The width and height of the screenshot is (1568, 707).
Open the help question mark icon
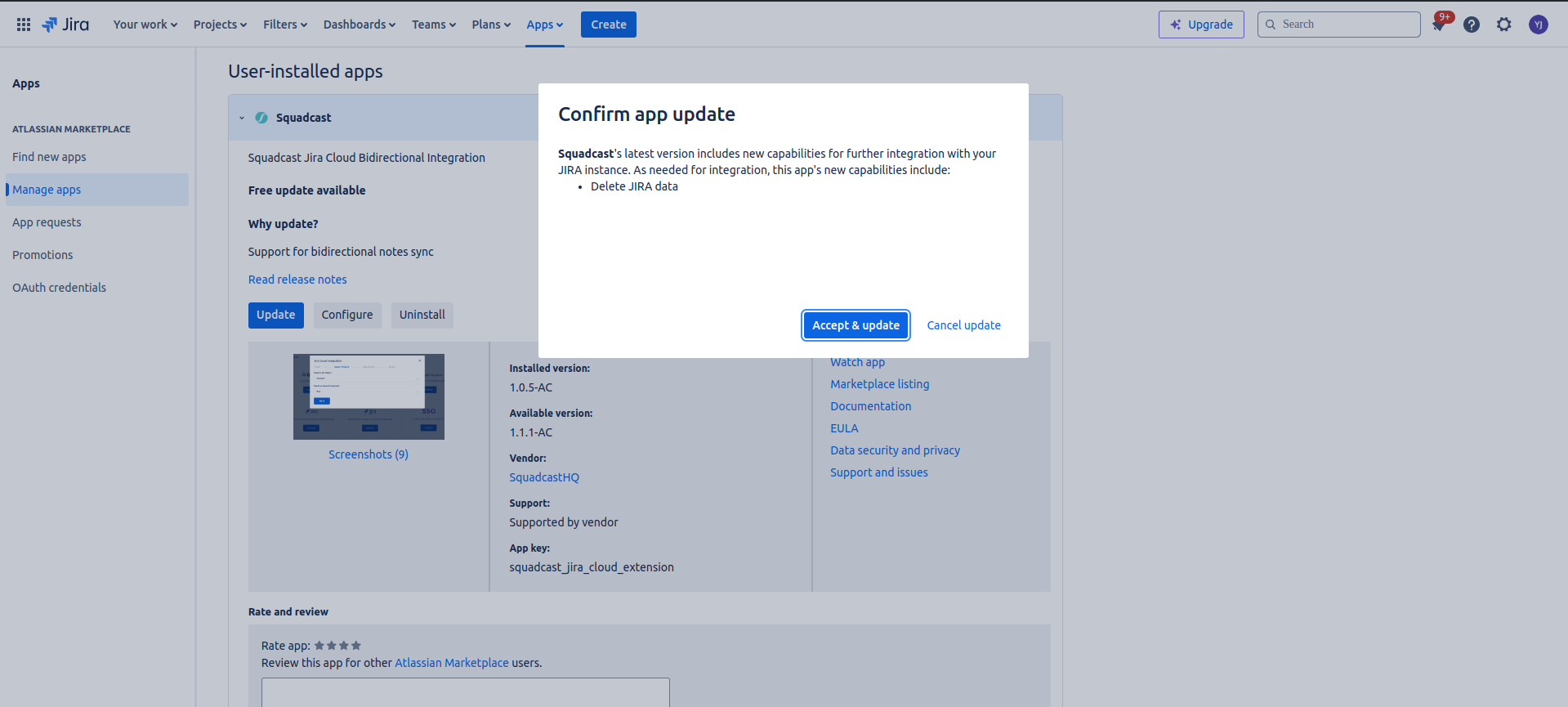(1472, 25)
